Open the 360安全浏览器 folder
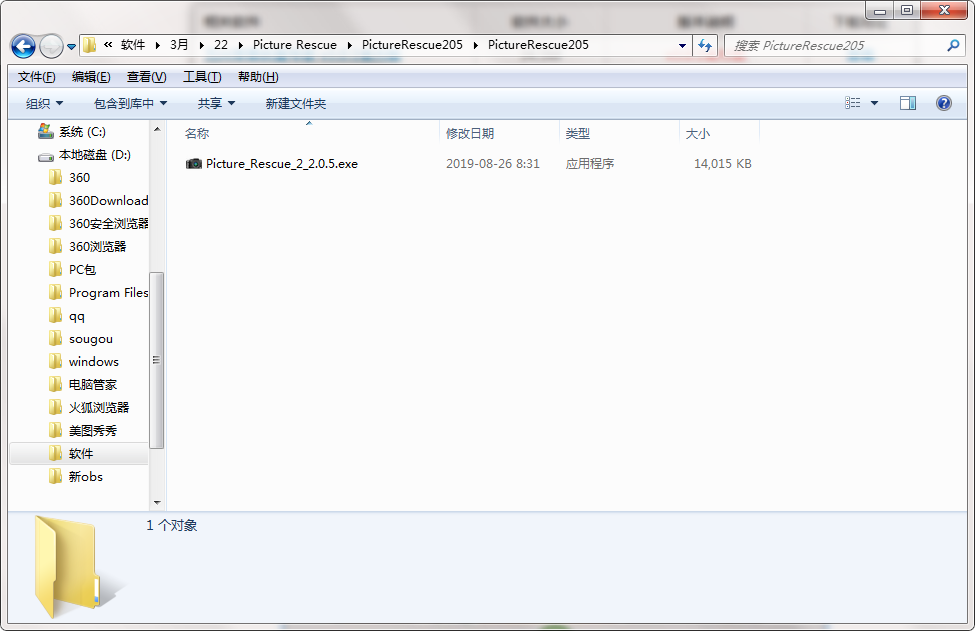The image size is (975, 631). click(x=108, y=224)
